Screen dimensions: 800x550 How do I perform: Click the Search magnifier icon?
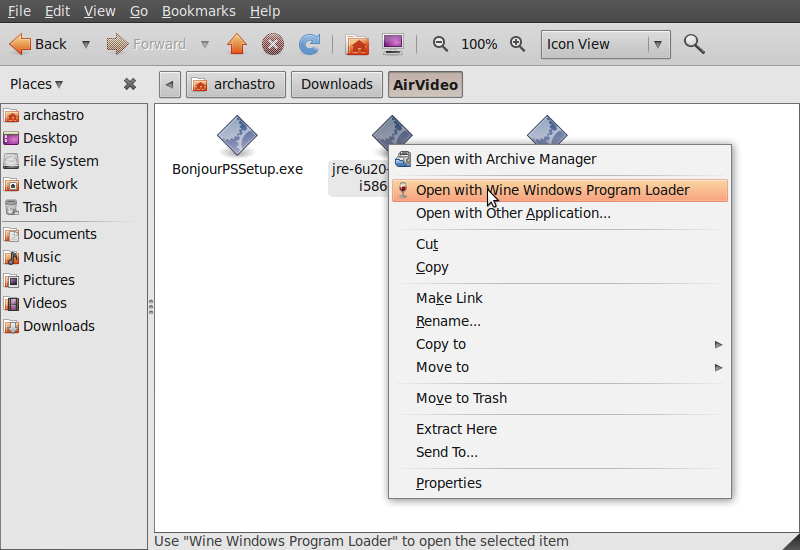[x=693, y=44]
